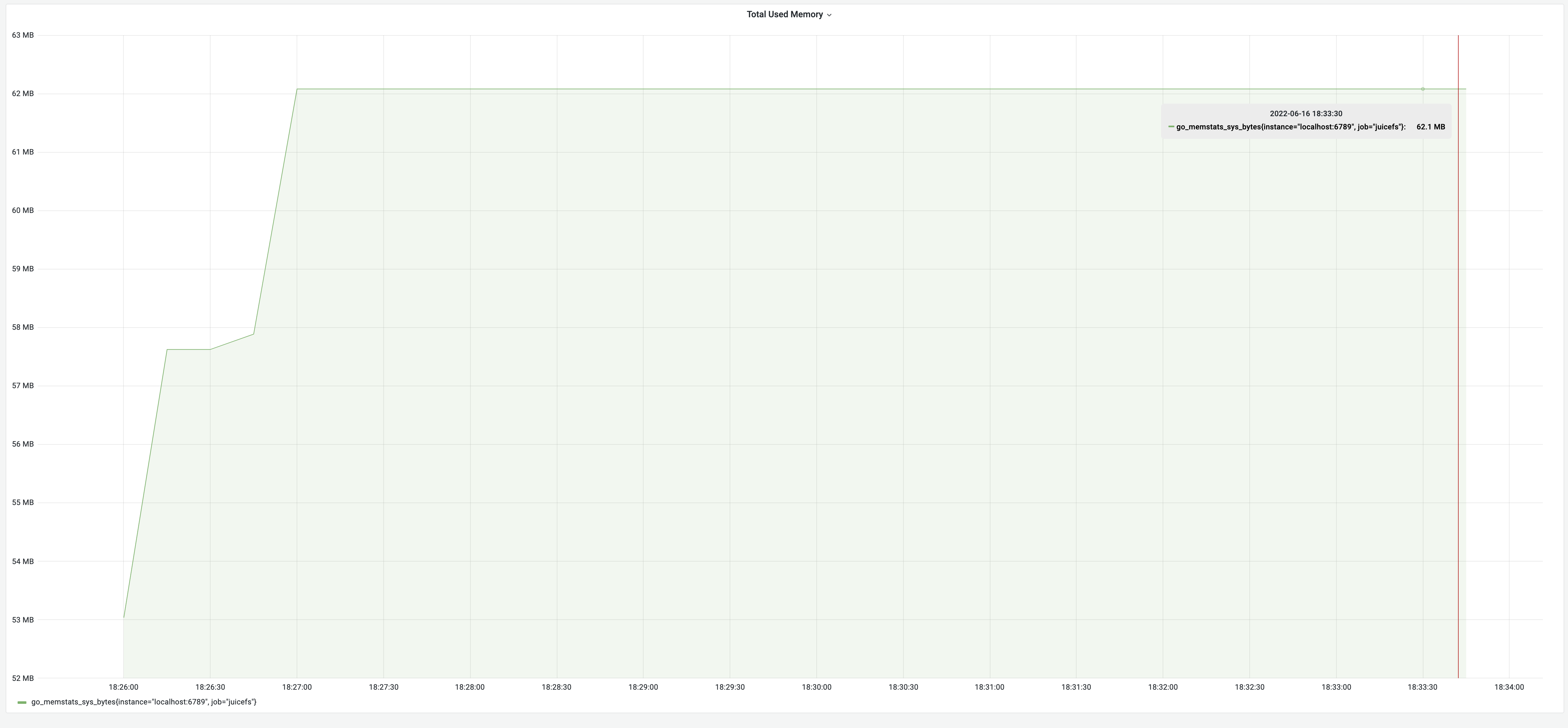Screen dimensions: 1568x728
Task: Click the 18:27:00 x-axis time label
Action: click(x=296, y=687)
